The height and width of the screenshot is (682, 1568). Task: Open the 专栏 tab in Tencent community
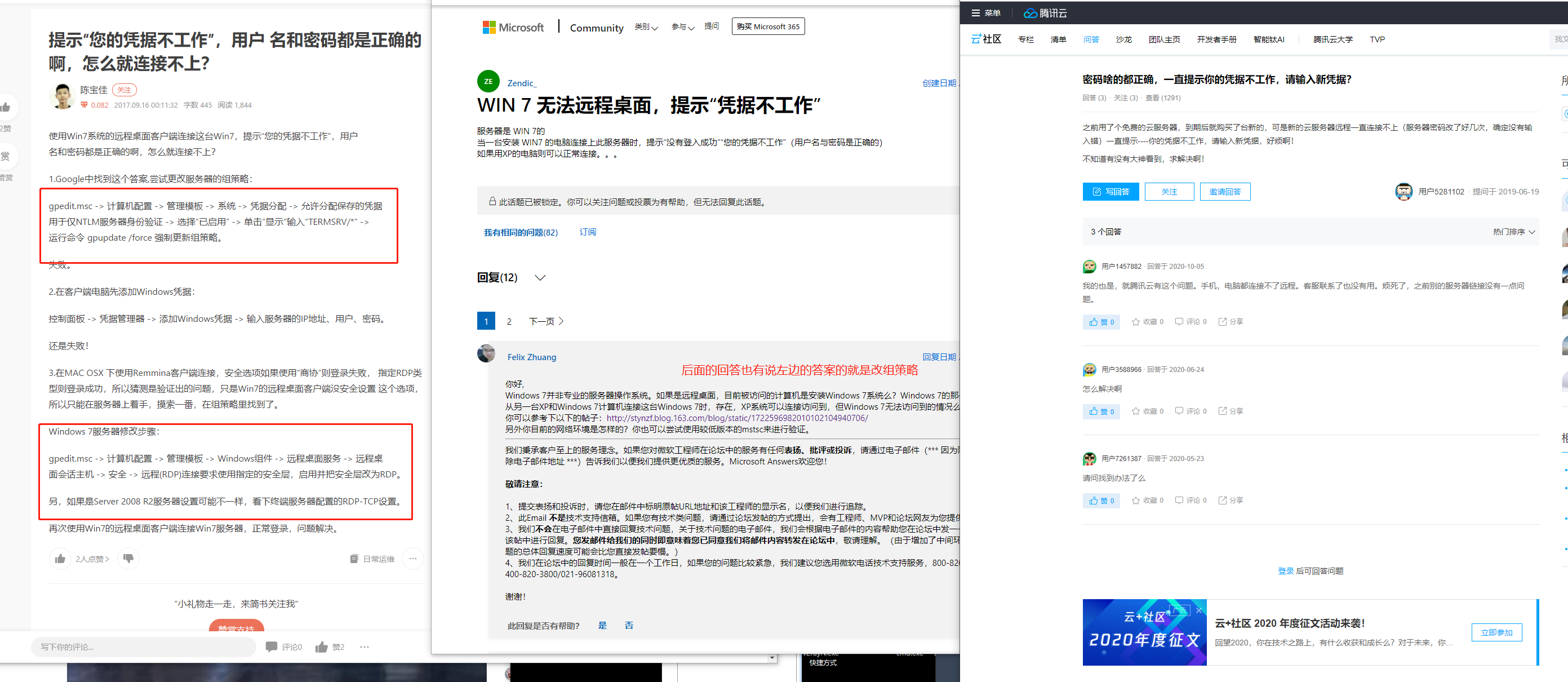point(1025,39)
